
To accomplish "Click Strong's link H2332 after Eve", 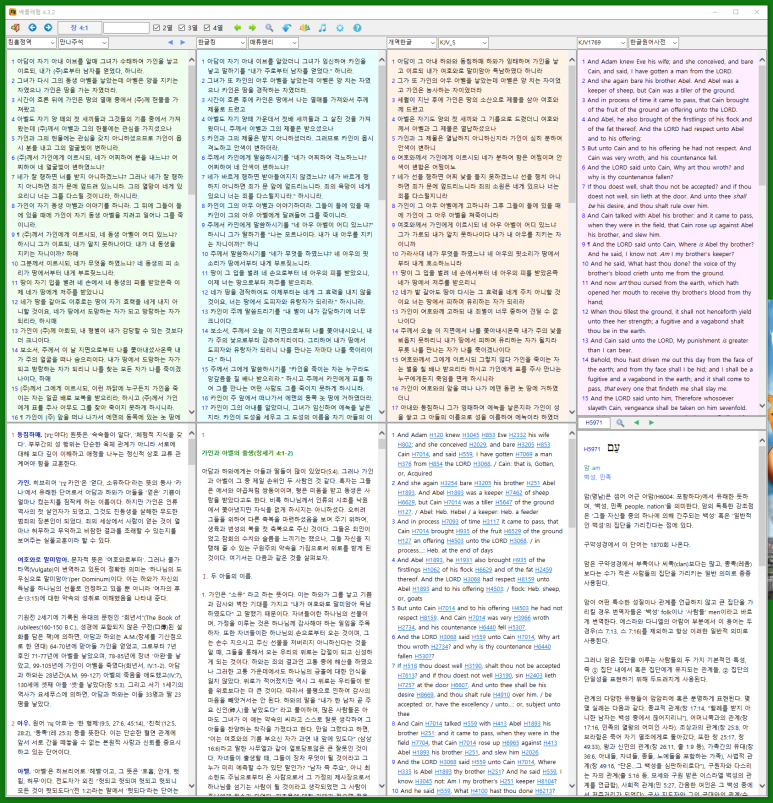I will tap(517, 435).
